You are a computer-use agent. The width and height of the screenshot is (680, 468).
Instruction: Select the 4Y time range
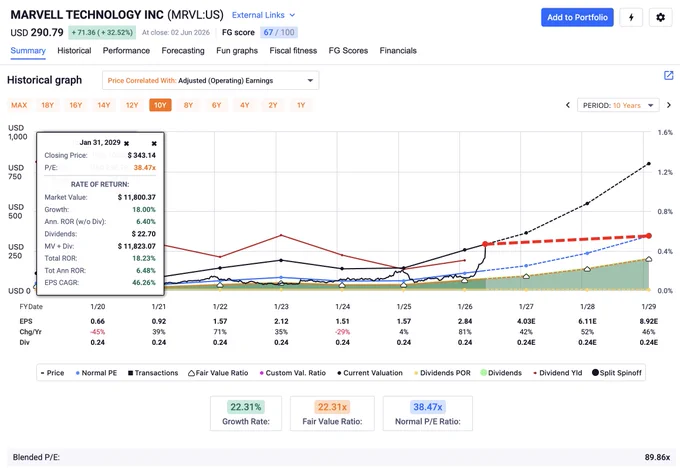point(245,105)
